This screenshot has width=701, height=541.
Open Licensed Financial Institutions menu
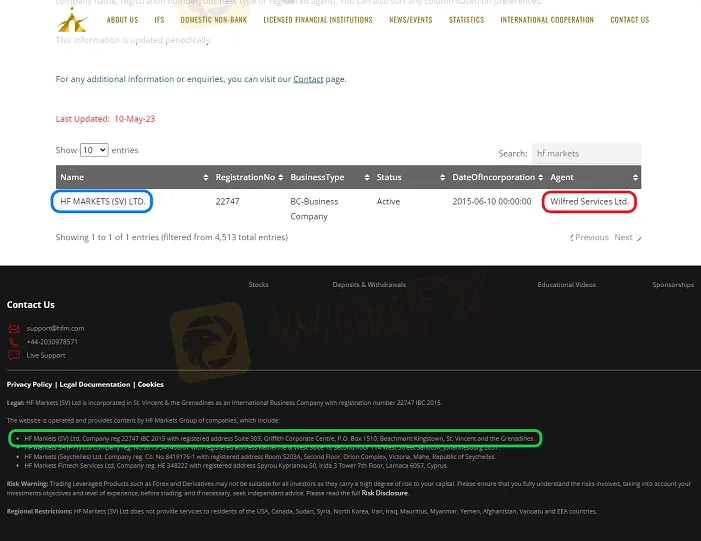point(318,20)
